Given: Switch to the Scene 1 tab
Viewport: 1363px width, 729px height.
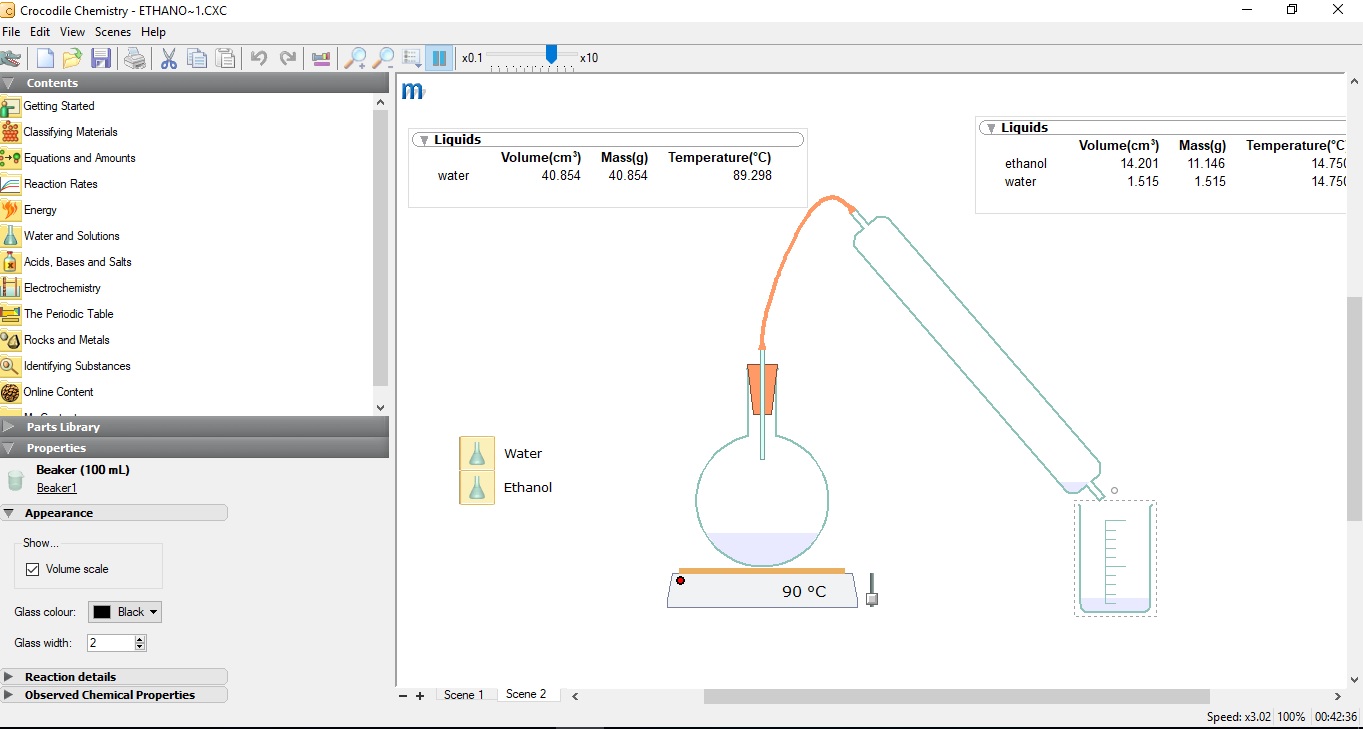Looking at the screenshot, I should click(463, 695).
